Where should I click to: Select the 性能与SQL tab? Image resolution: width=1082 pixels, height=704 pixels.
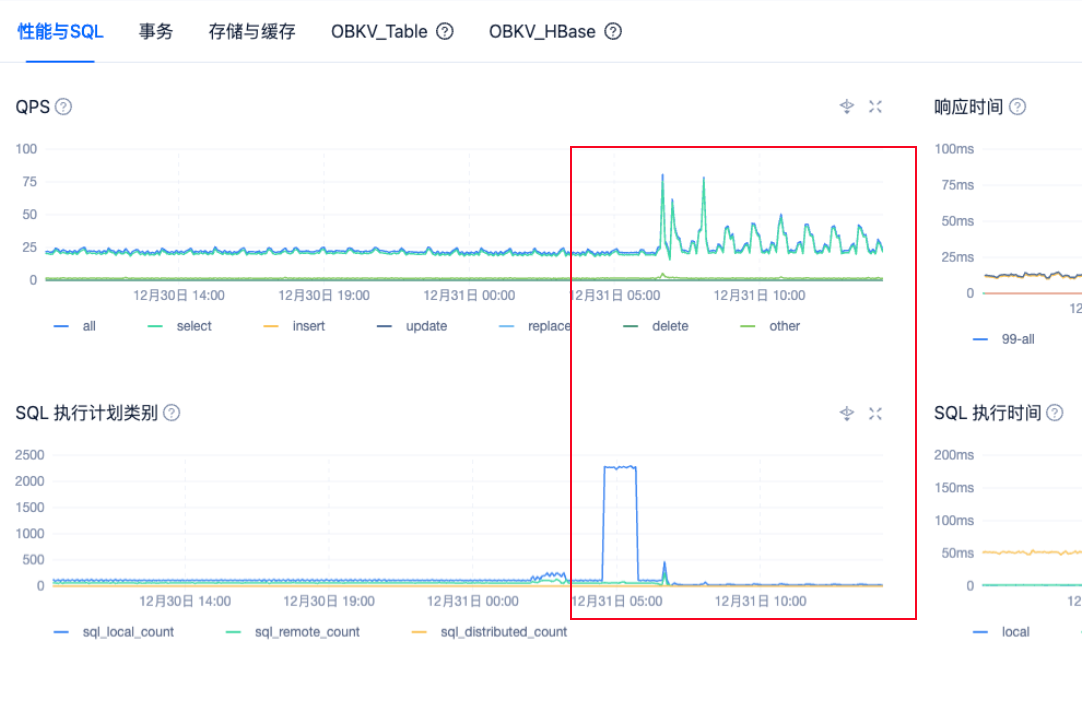pos(60,31)
